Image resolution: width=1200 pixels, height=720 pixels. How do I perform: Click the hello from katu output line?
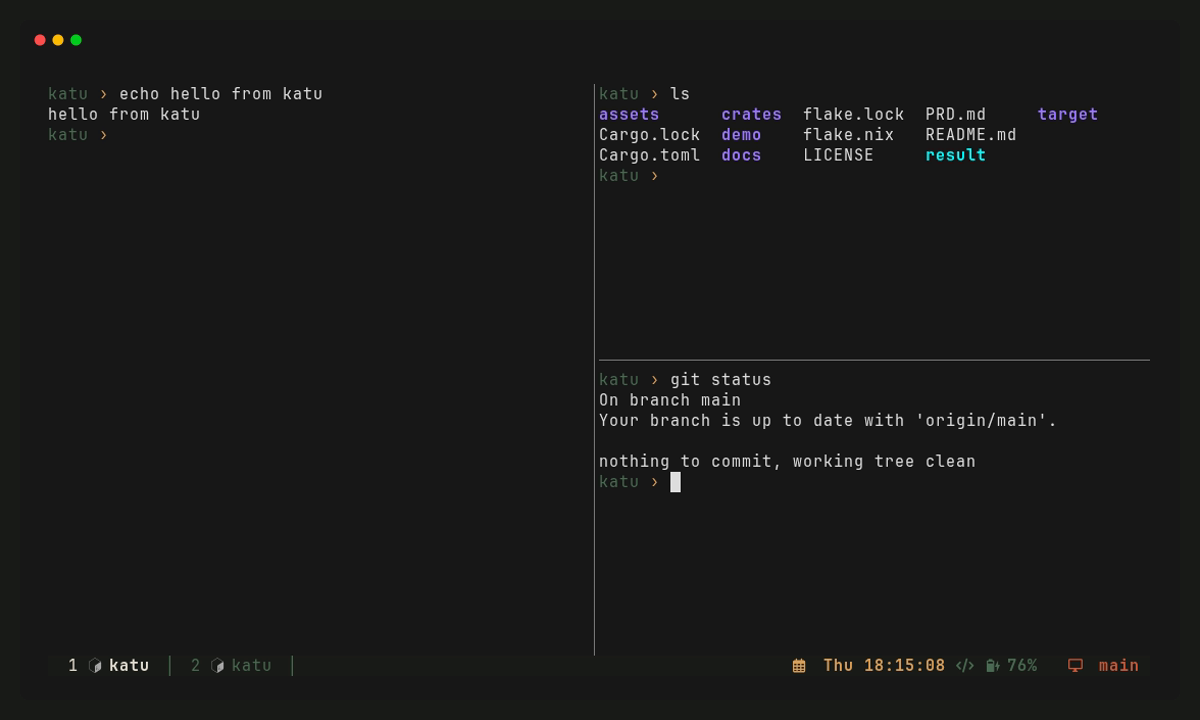pos(124,115)
